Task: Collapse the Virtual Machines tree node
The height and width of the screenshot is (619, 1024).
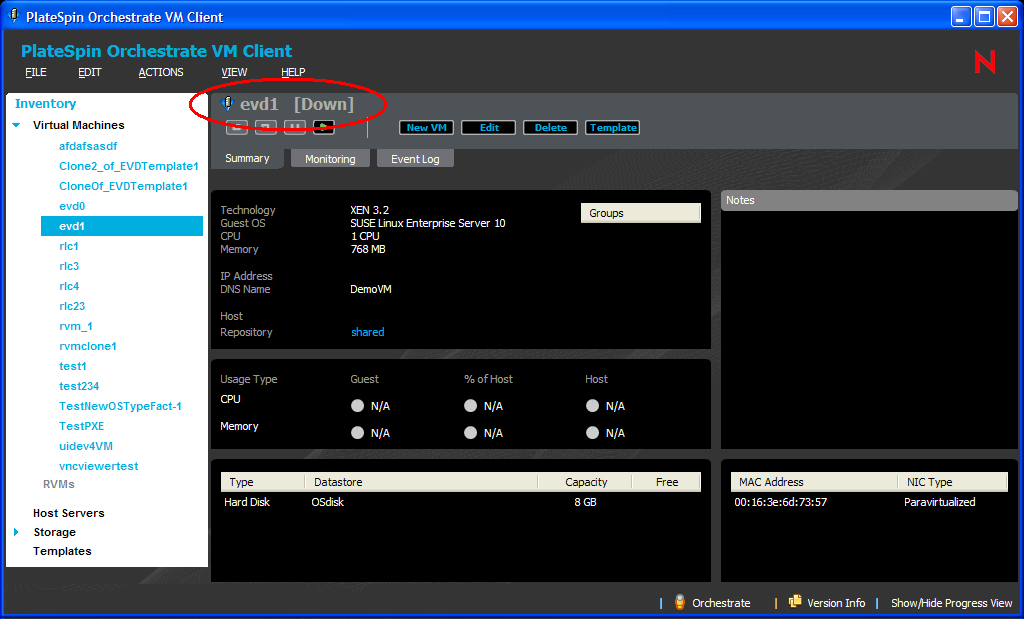Action: coord(16,125)
